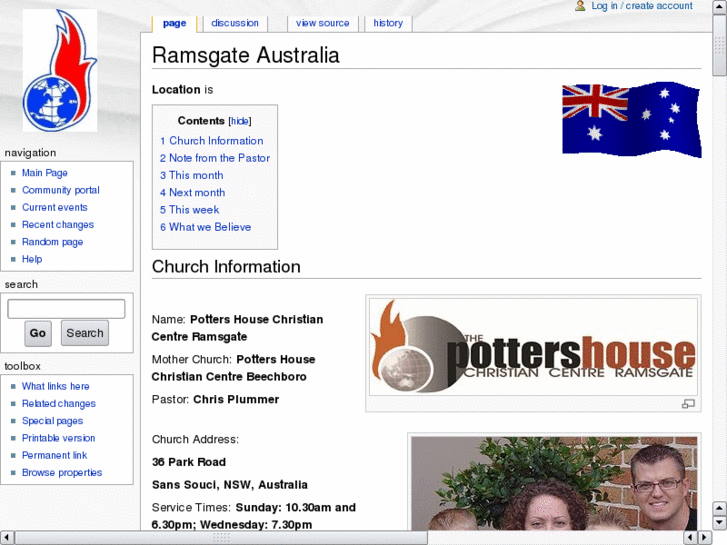Click the user icon beside Log in
The height and width of the screenshot is (545, 727).
(x=580, y=6)
